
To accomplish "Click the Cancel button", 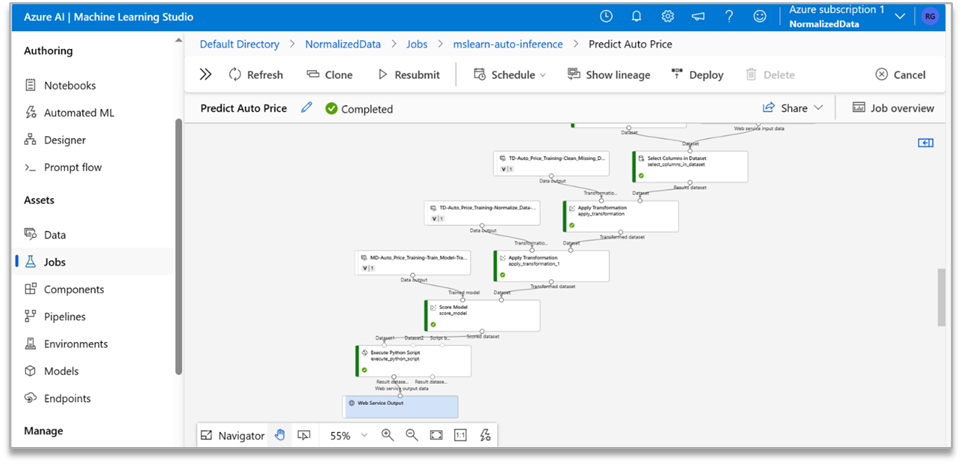I will tap(900, 74).
